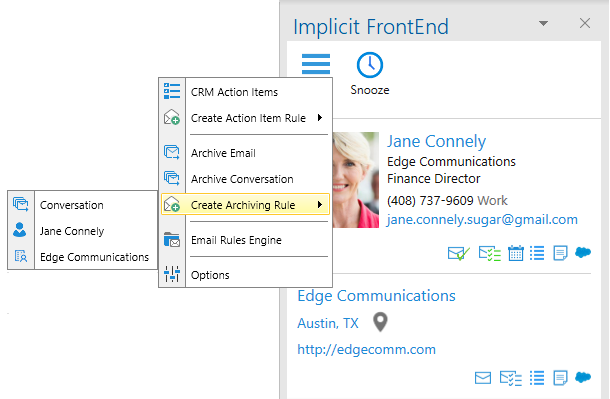Click the bulleted list icon in Jane's row

(x=537, y=253)
